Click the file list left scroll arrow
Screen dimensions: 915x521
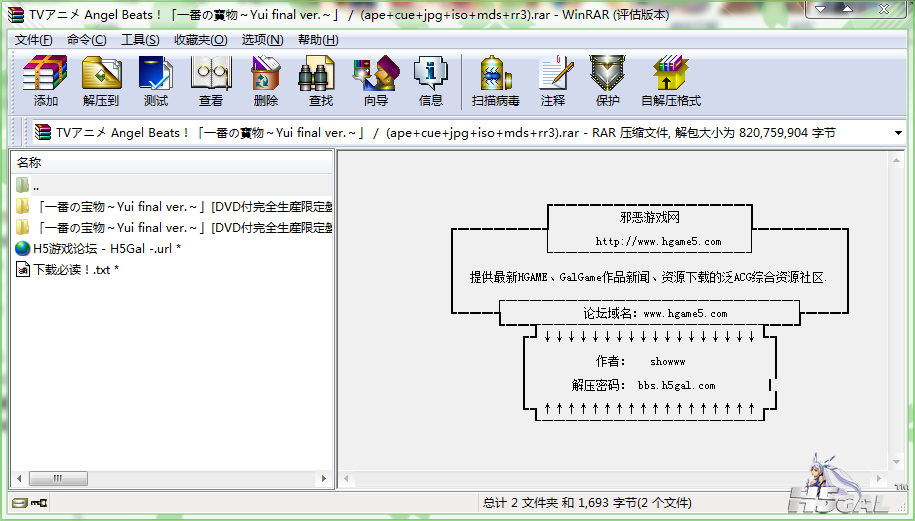tap(20, 478)
